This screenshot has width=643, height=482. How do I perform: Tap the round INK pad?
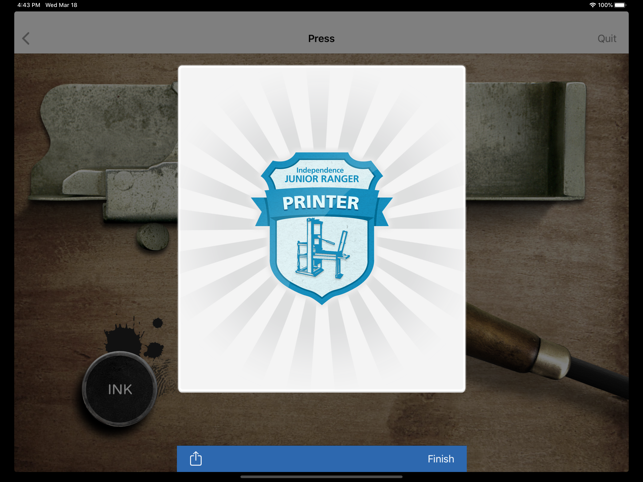pyautogui.click(x=119, y=389)
